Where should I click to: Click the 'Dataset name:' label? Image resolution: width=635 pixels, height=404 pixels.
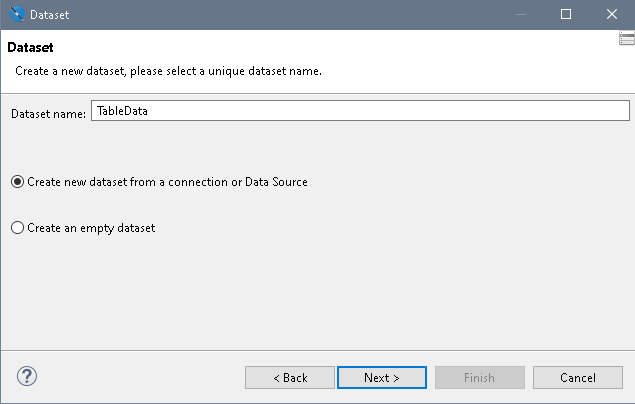(x=48, y=114)
